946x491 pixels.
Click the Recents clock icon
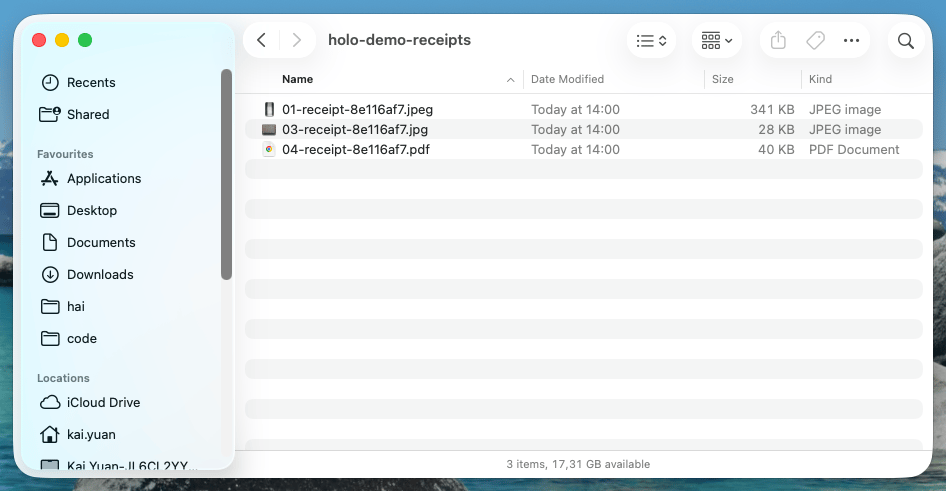(x=50, y=83)
